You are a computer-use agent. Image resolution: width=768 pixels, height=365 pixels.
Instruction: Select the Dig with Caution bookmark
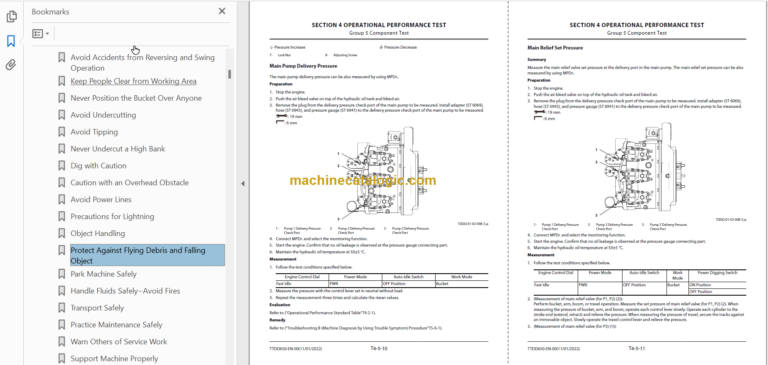(x=98, y=166)
